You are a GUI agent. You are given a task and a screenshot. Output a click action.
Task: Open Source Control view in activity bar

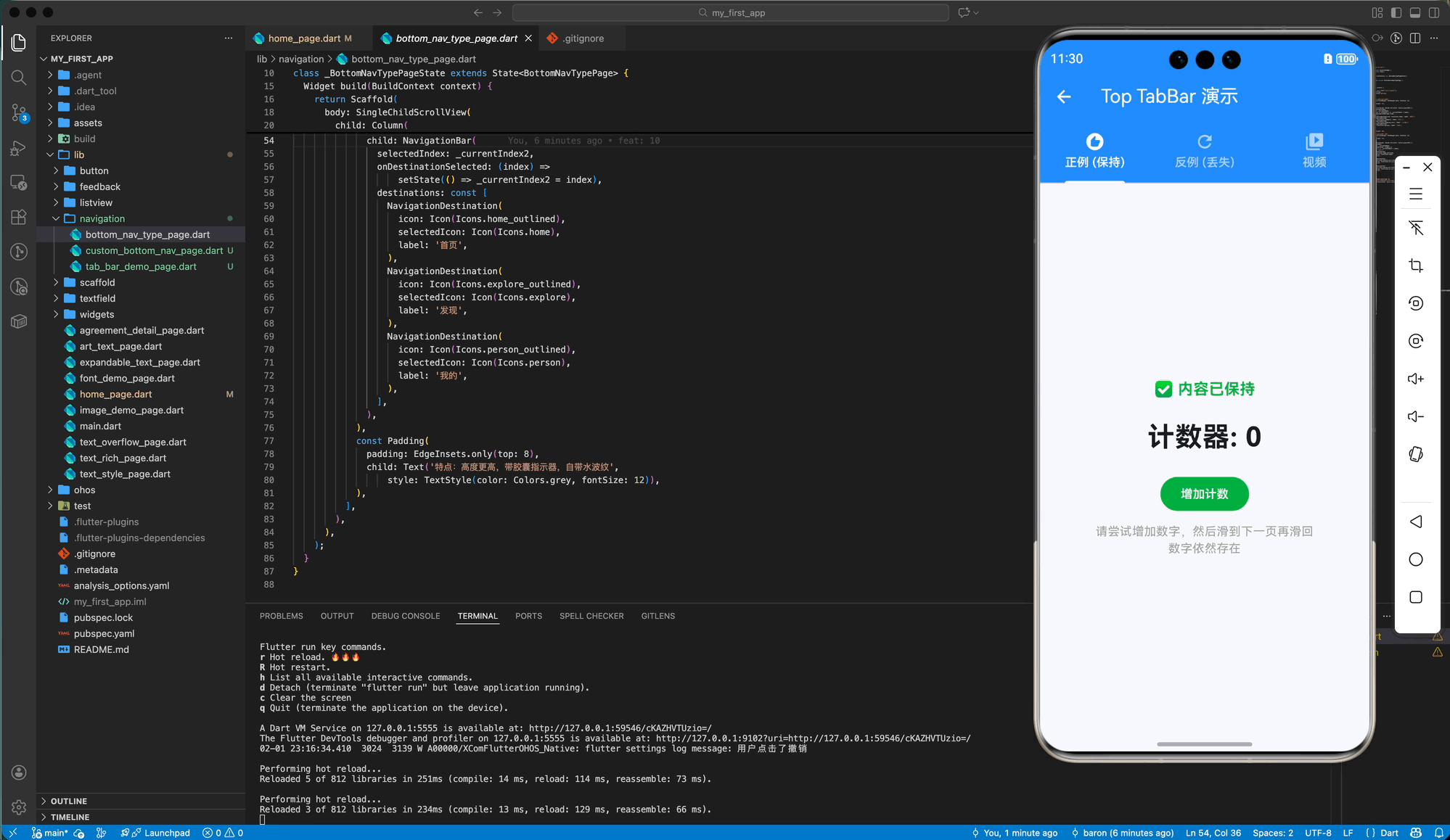tap(19, 112)
